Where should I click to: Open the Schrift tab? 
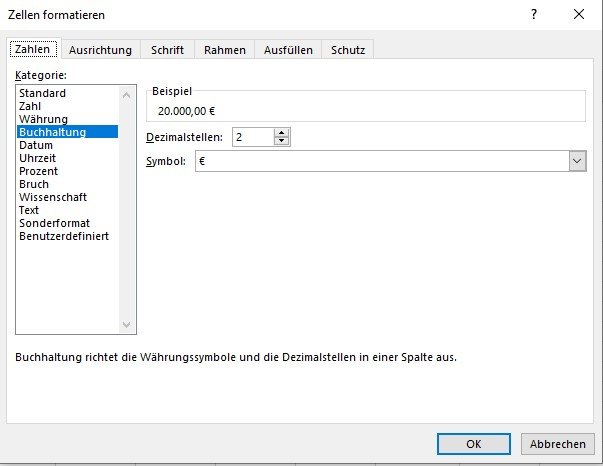pyautogui.click(x=167, y=50)
